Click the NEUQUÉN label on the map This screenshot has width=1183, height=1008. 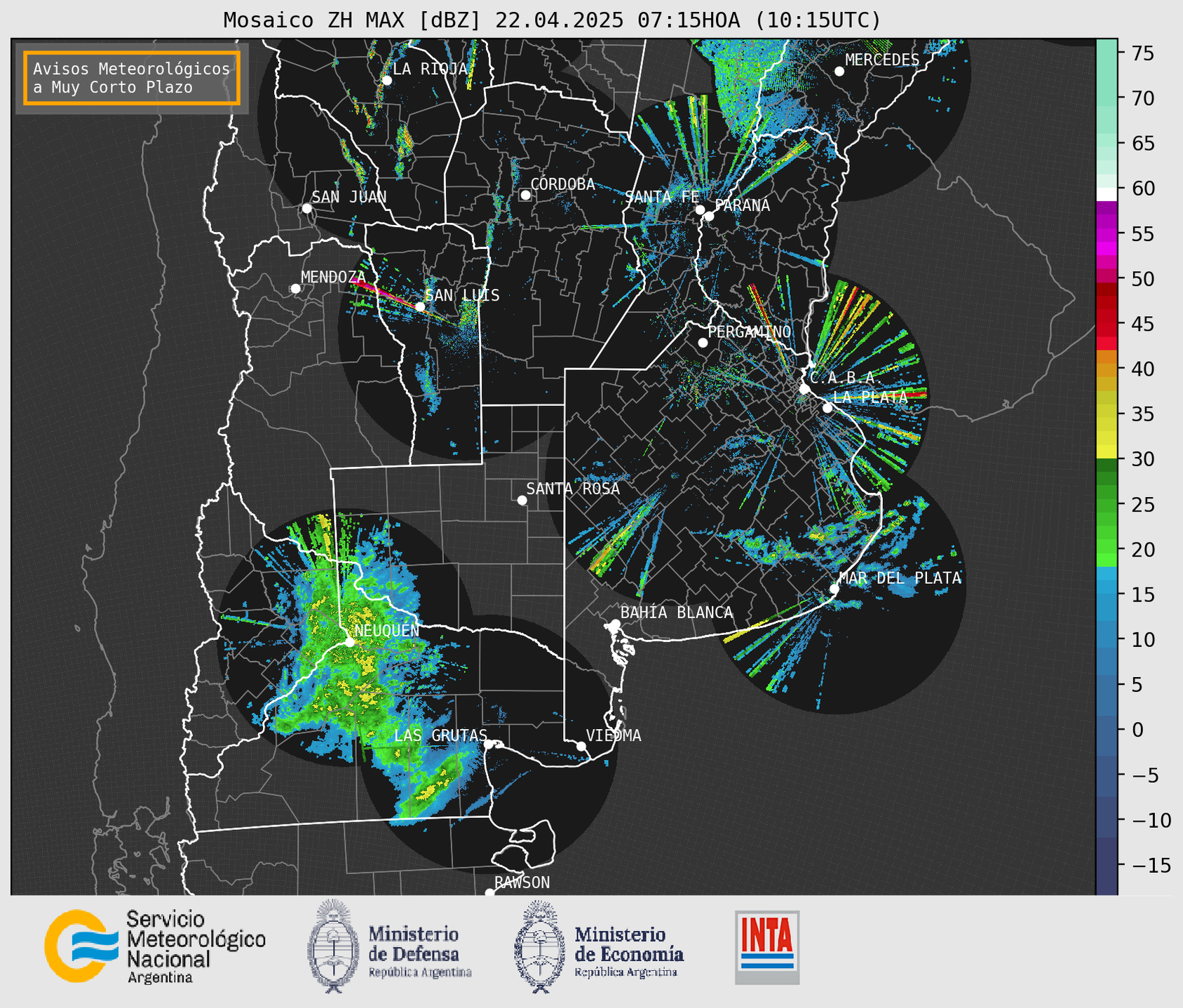(x=387, y=630)
